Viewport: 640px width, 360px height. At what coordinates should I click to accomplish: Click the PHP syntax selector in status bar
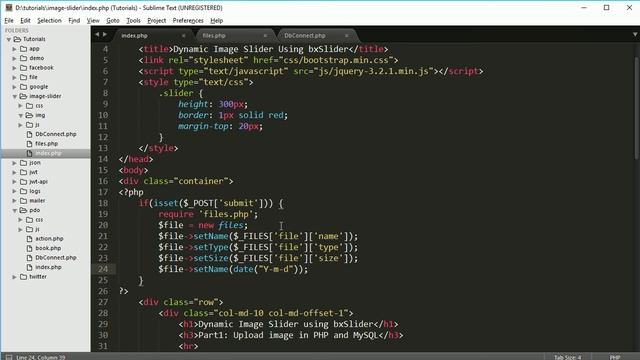tap(615, 357)
